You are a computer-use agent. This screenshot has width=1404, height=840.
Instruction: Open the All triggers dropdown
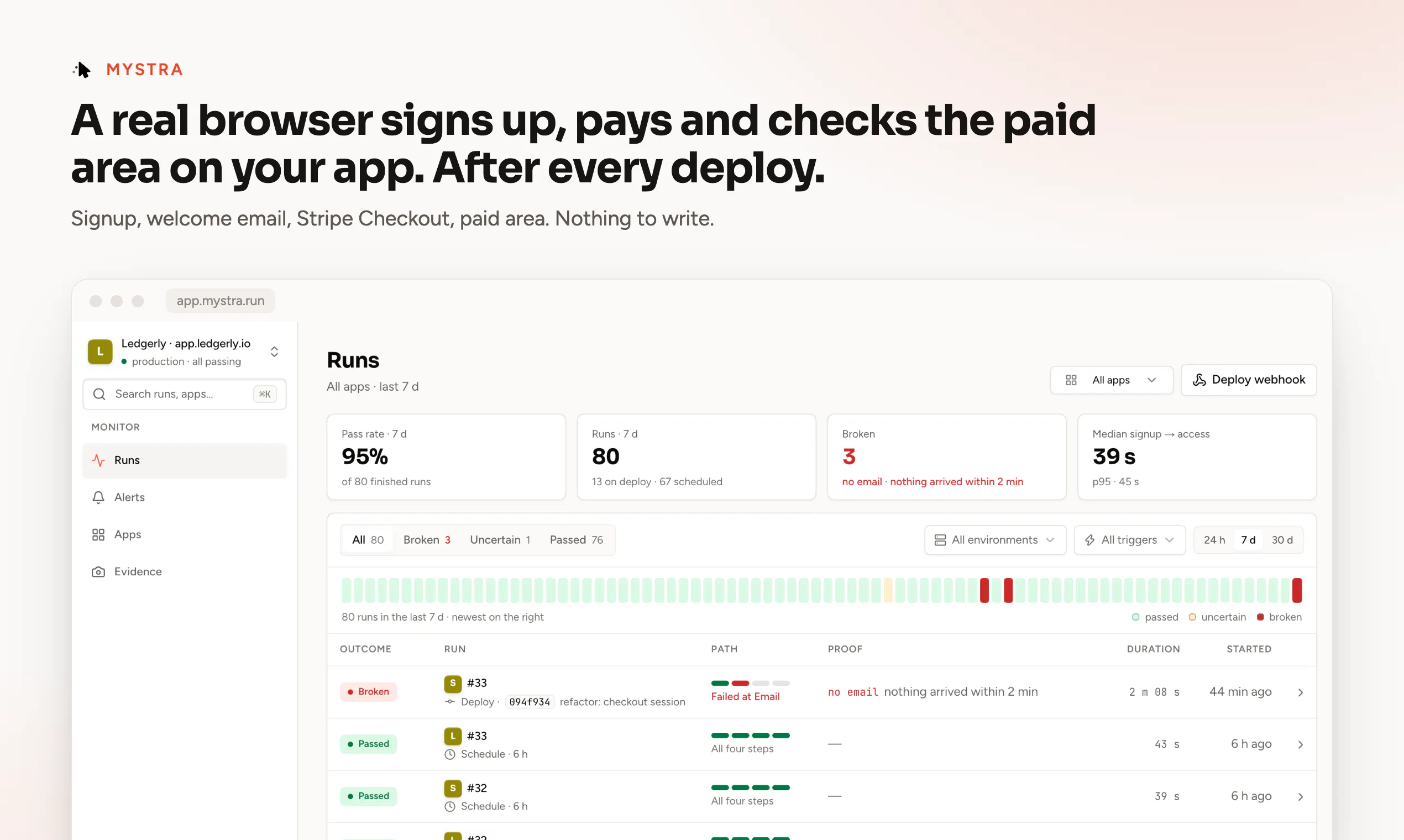(x=1130, y=540)
